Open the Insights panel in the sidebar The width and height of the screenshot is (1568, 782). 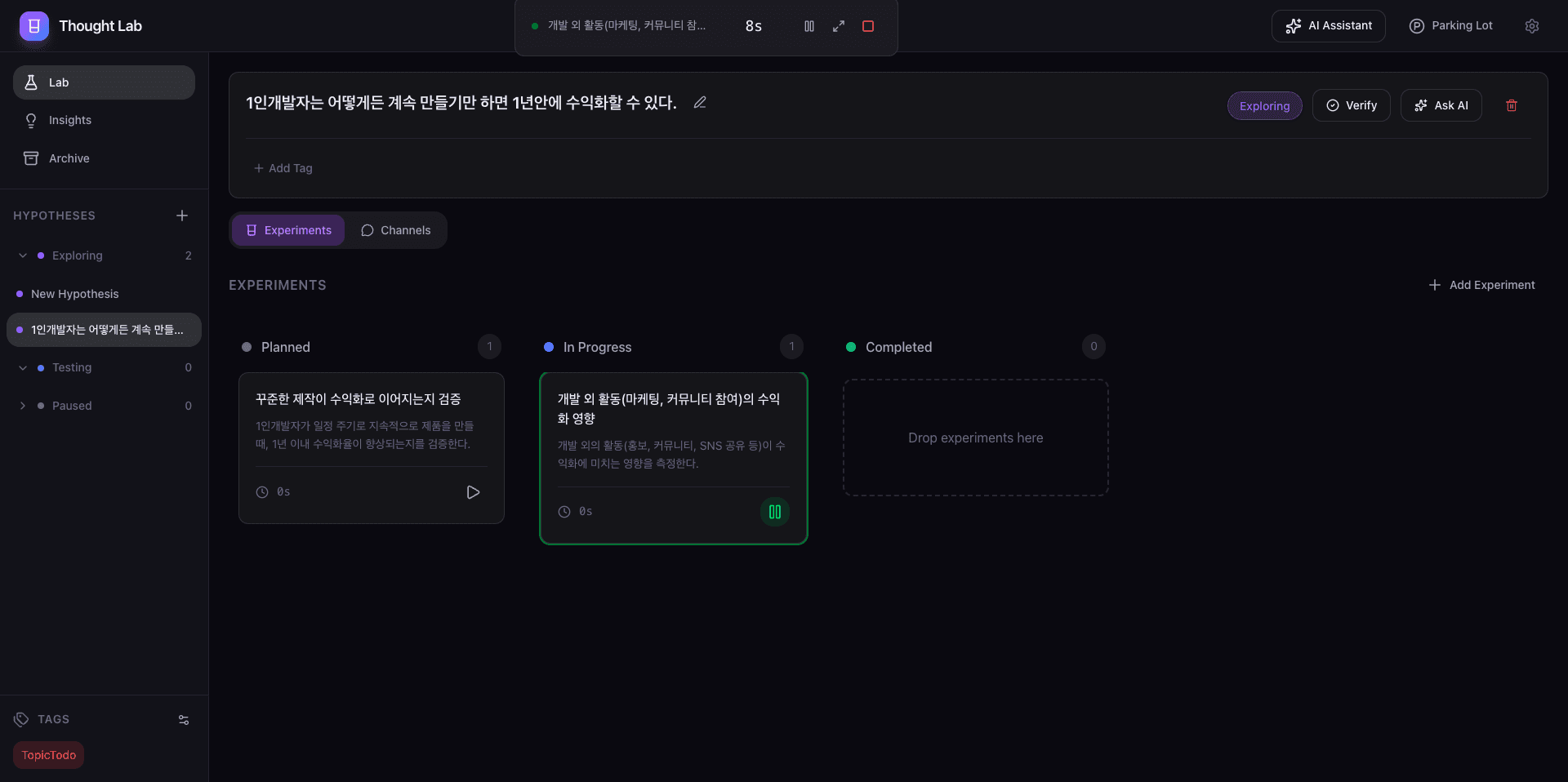coord(69,120)
